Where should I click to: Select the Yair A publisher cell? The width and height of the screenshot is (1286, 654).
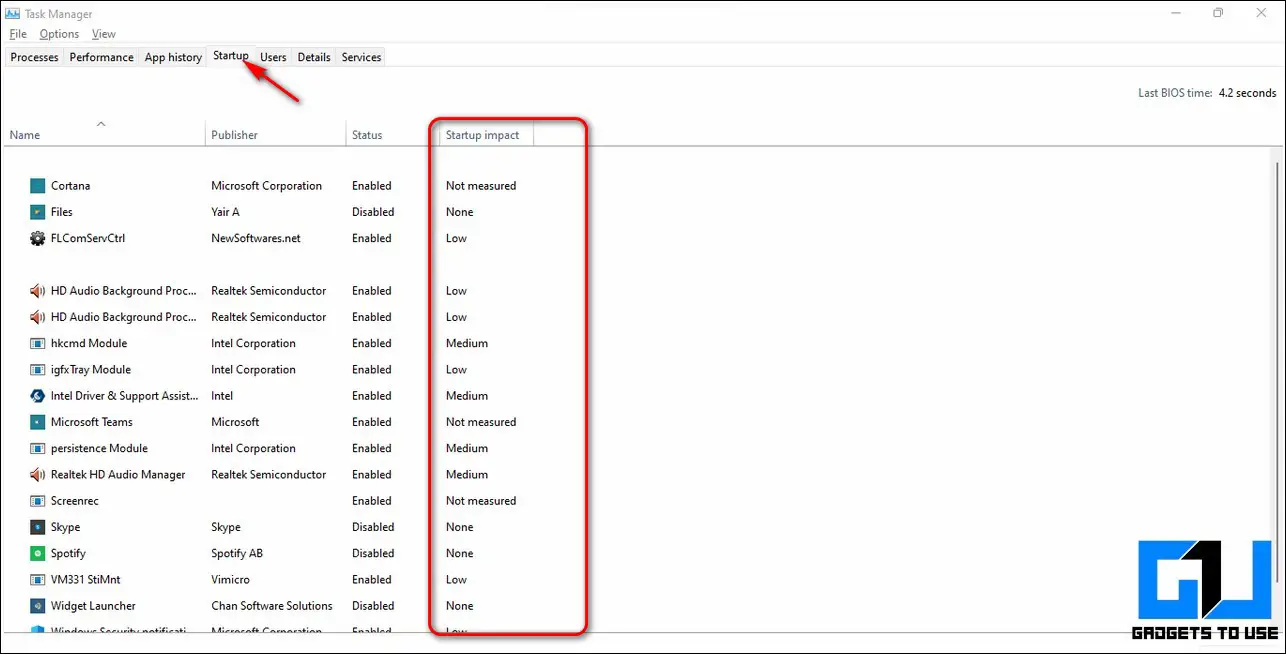point(225,212)
